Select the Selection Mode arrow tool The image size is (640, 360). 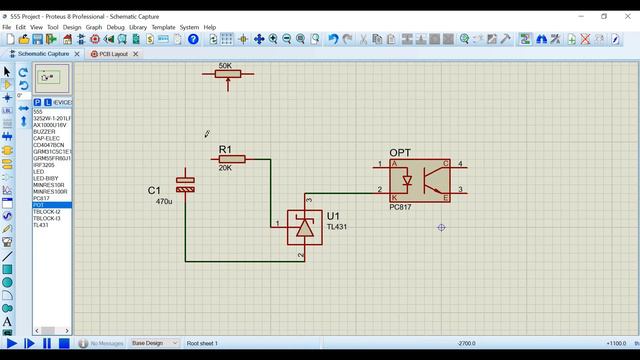(x=7, y=71)
